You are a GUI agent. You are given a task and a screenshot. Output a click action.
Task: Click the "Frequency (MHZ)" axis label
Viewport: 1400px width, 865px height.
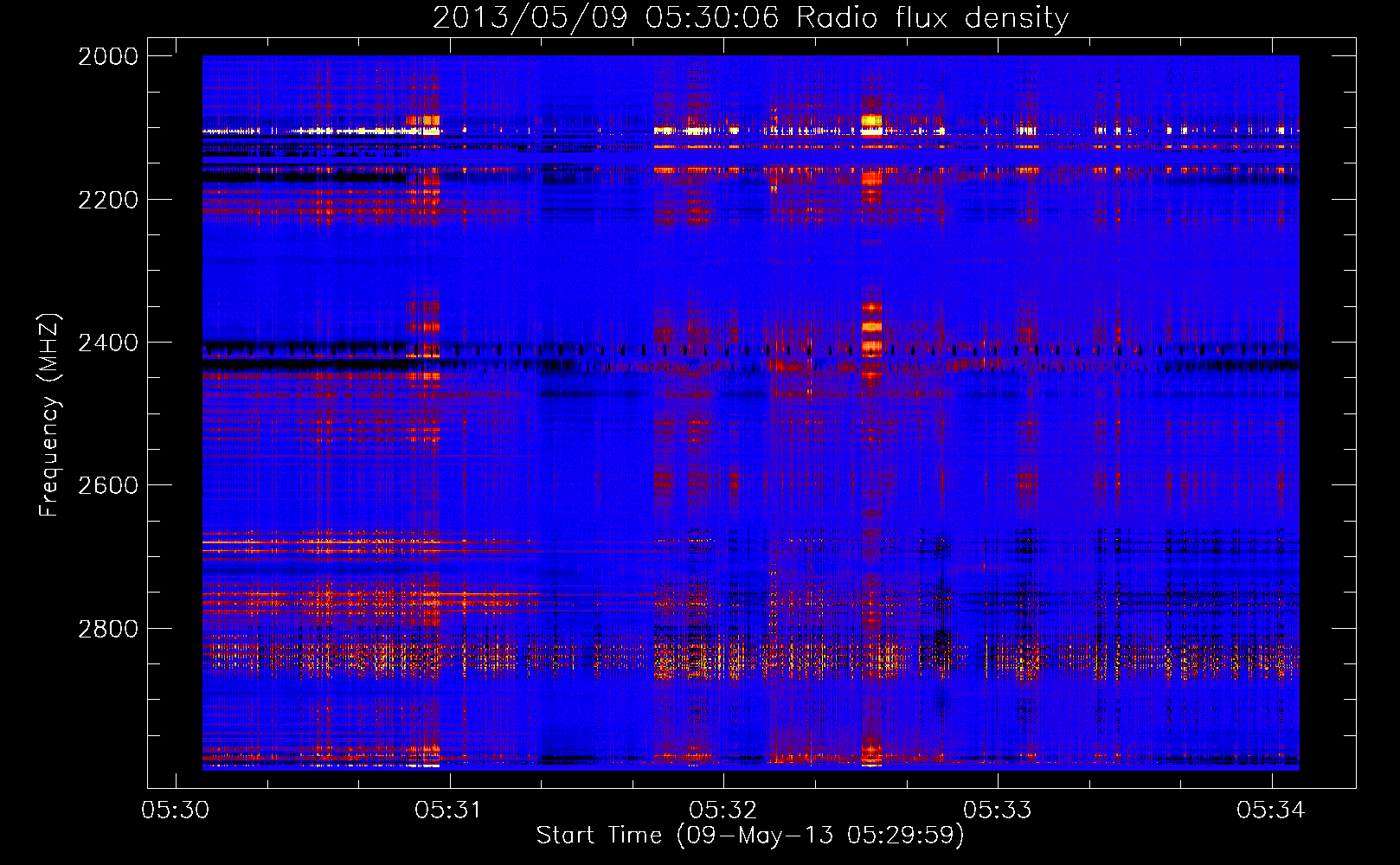(49, 415)
